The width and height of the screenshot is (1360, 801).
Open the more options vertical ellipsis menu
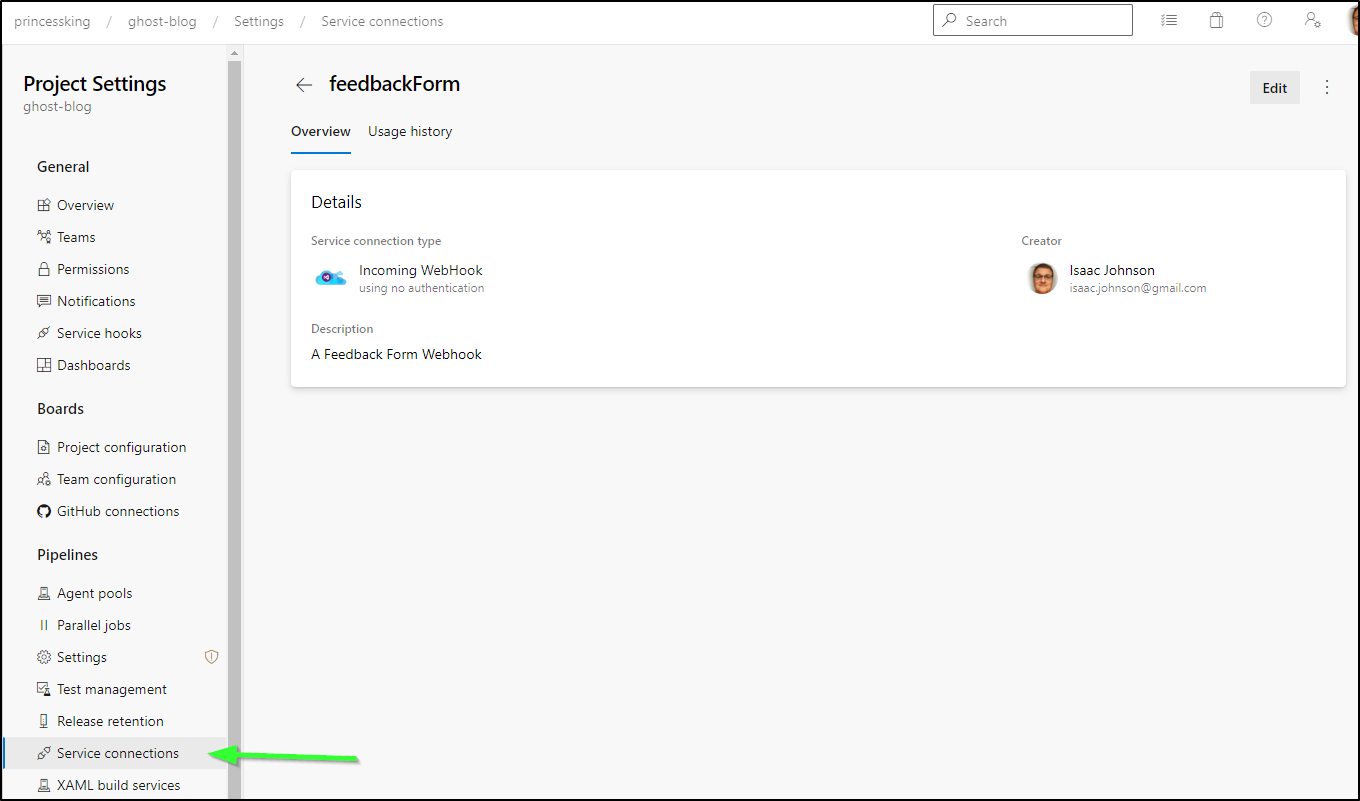click(x=1327, y=87)
